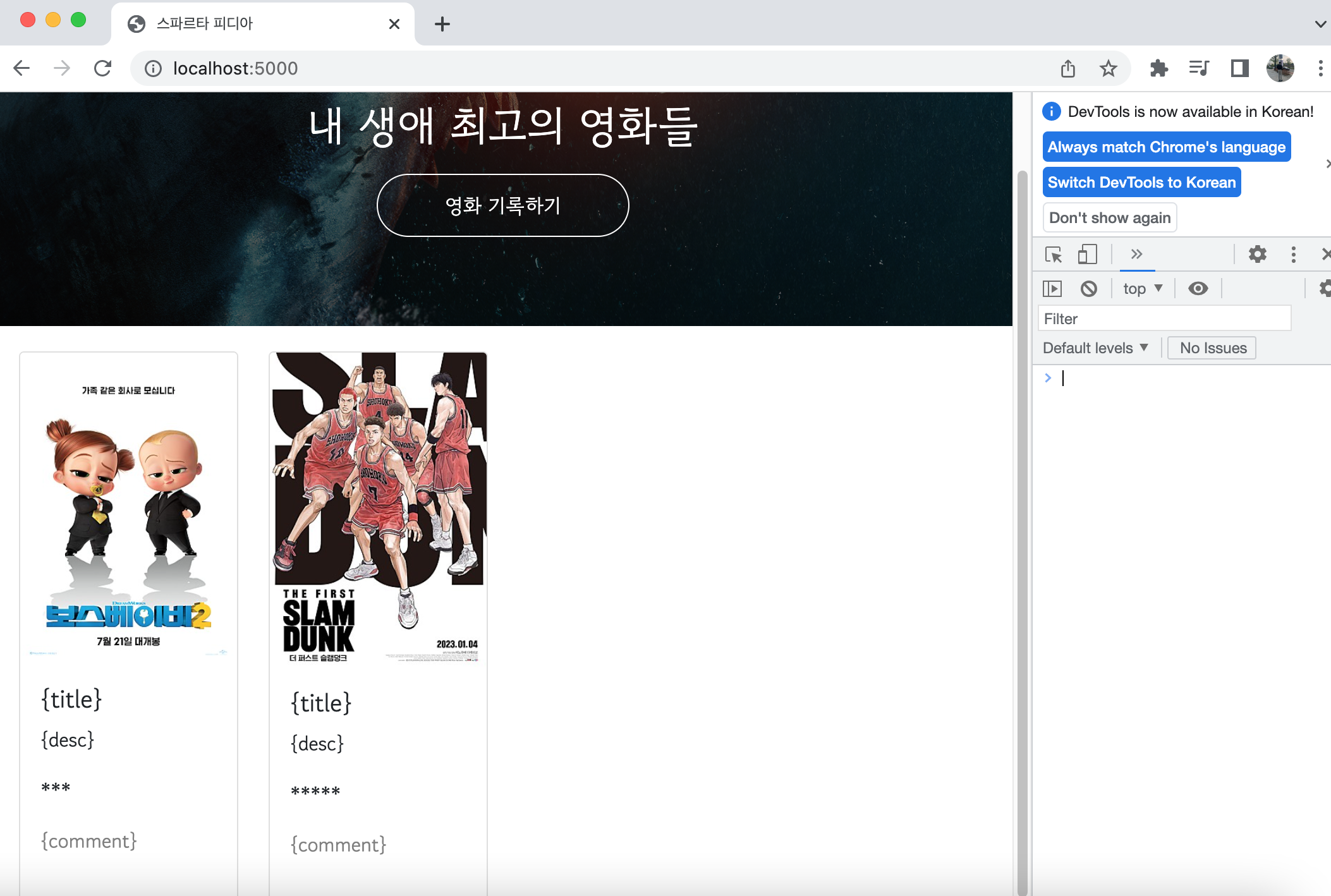Open the media controls icon
Screen dimensions: 1331x896
tap(1198, 68)
